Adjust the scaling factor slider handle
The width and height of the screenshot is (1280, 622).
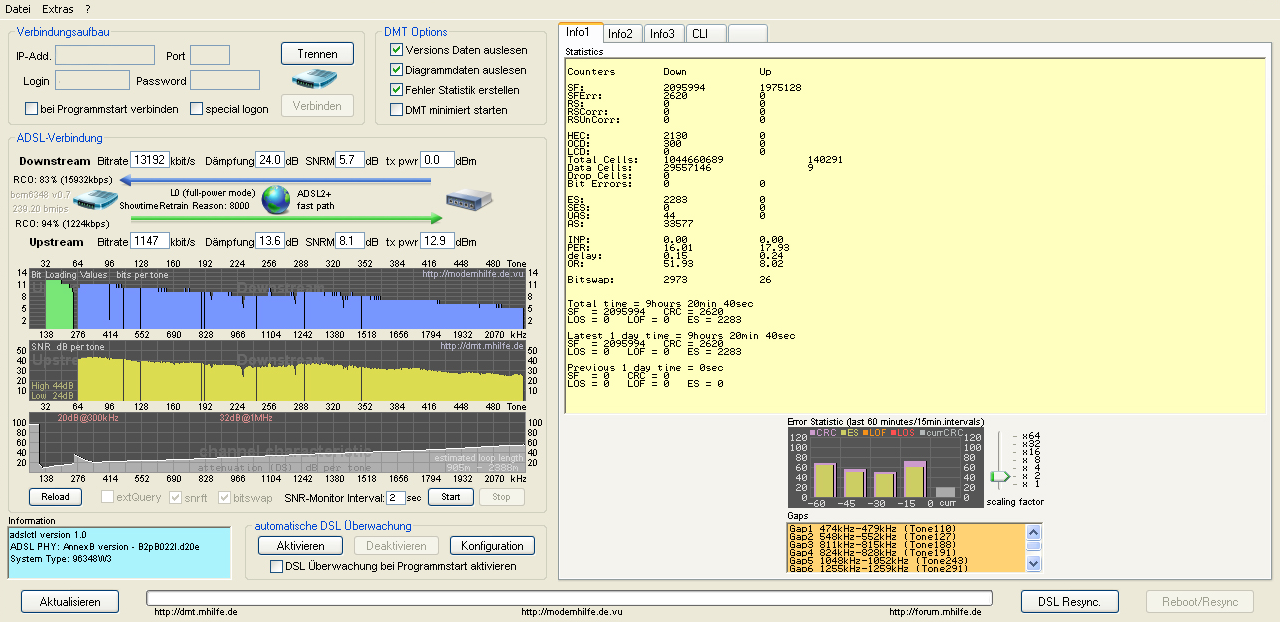tap(1000, 478)
